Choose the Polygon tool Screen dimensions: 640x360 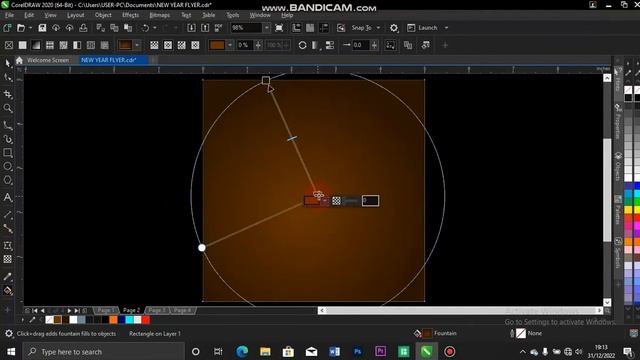[8, 180]
